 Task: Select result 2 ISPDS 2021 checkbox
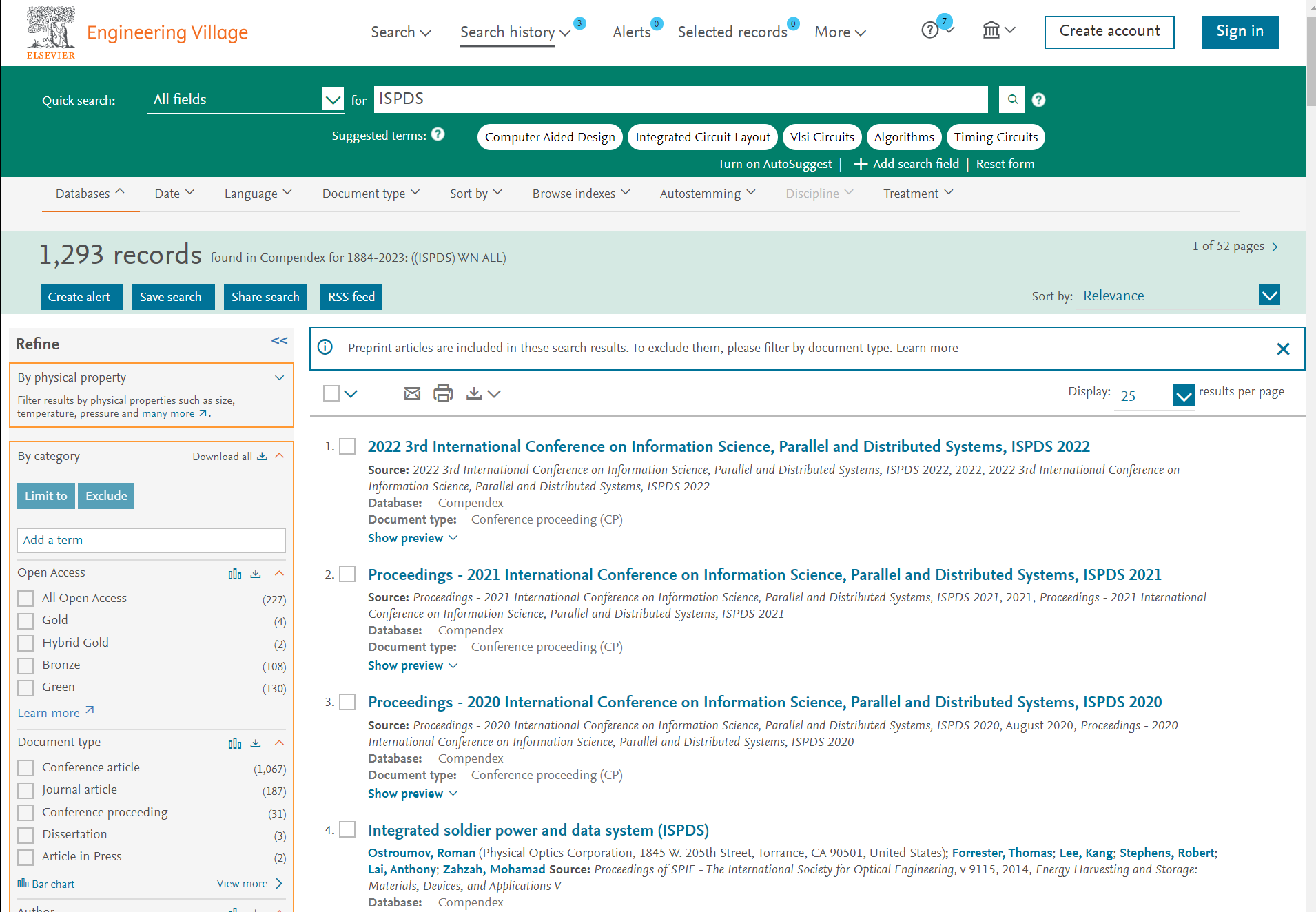pos(348,574)
